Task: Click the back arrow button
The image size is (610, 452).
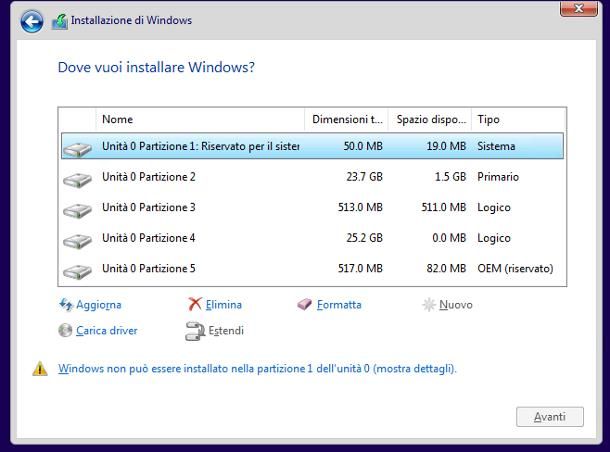Action: (32, 21)
